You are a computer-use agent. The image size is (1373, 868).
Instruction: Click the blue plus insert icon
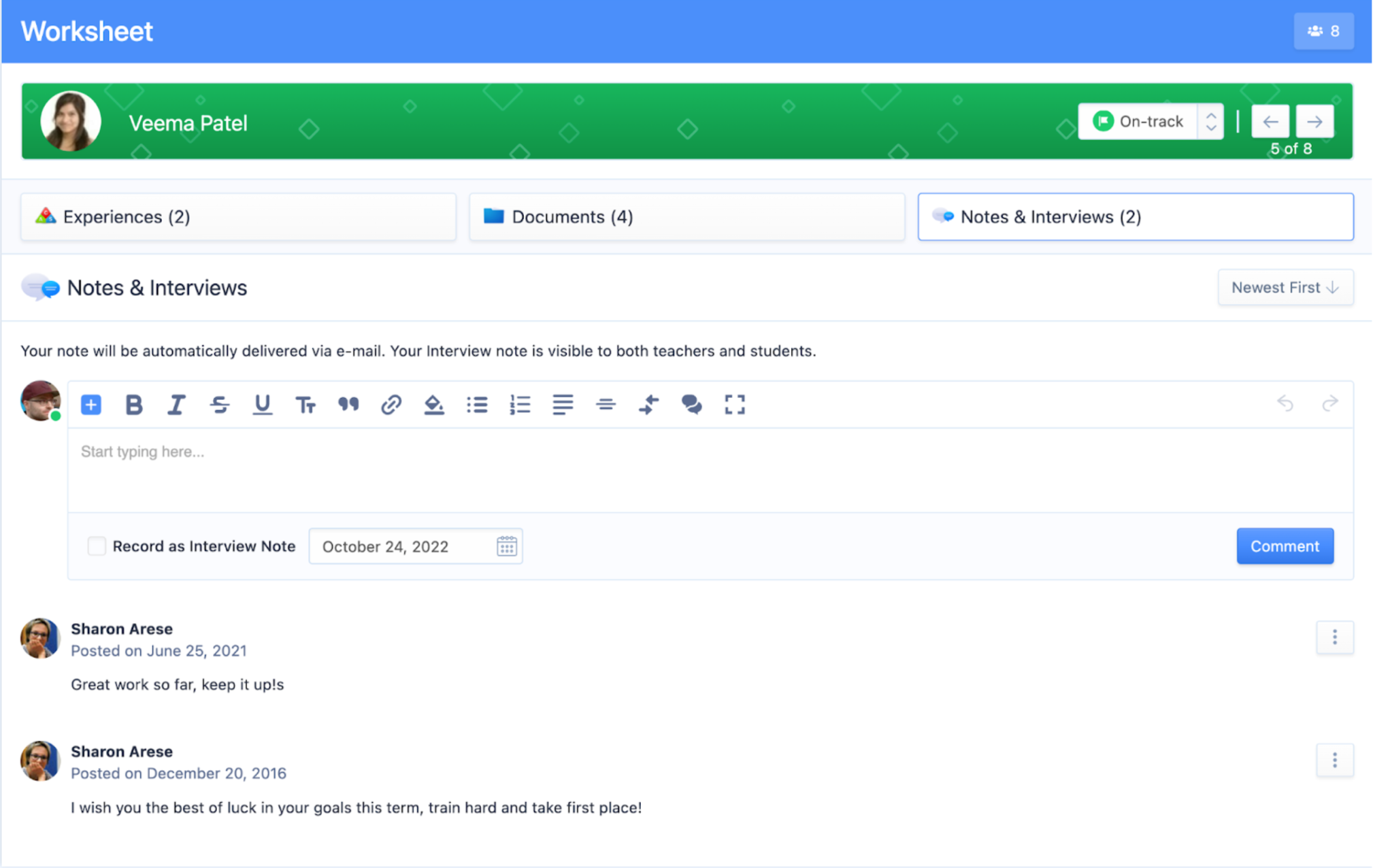coord(90,404)
